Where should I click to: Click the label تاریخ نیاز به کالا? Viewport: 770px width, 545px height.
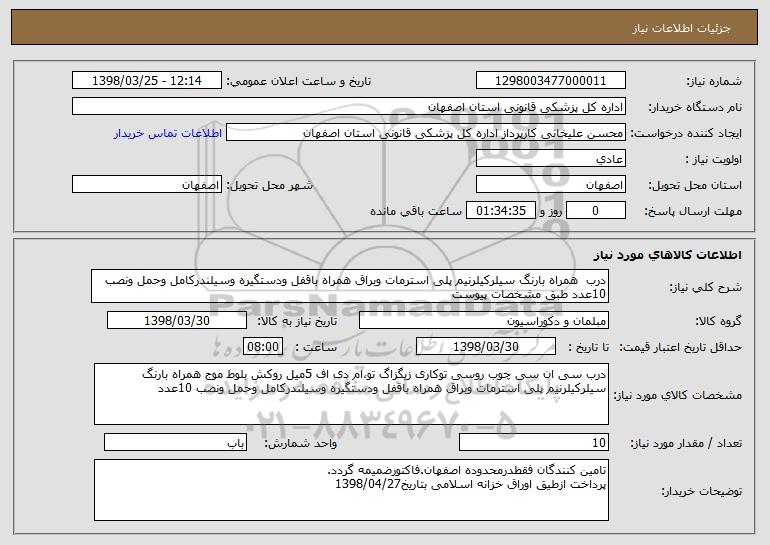point(297,321)
